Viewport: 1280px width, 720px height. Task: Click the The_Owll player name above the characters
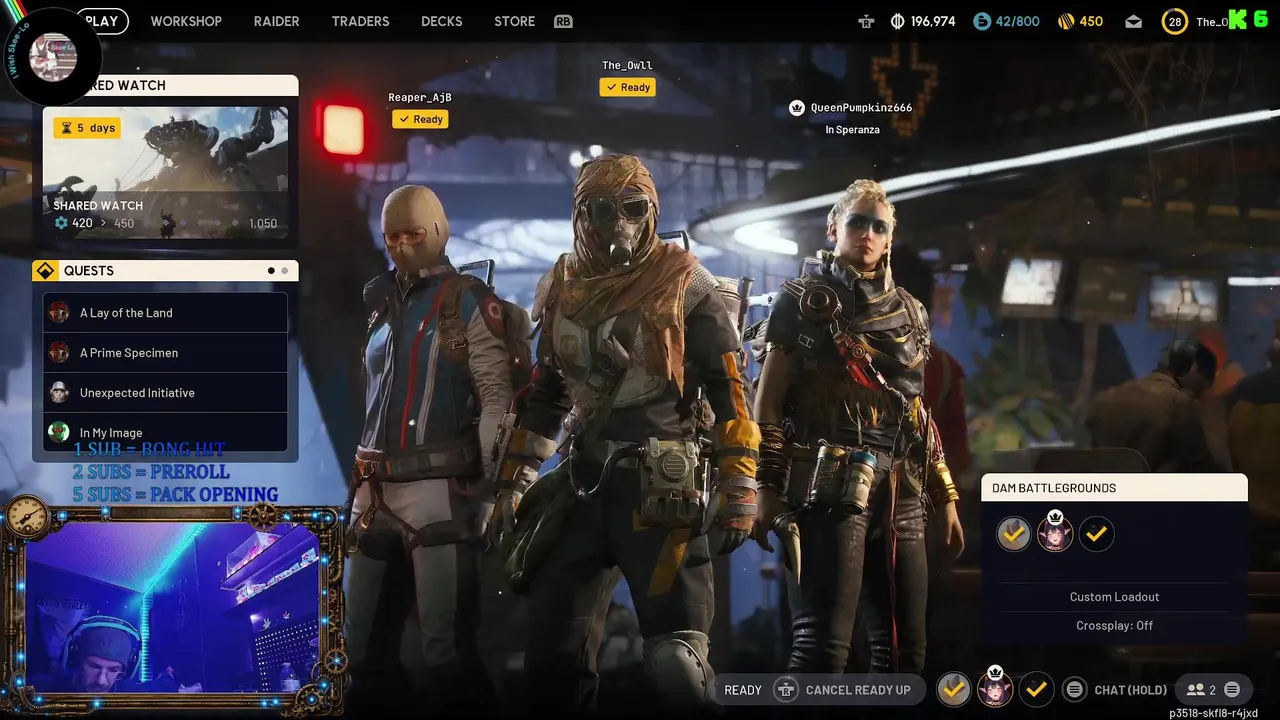click(627, 65)
